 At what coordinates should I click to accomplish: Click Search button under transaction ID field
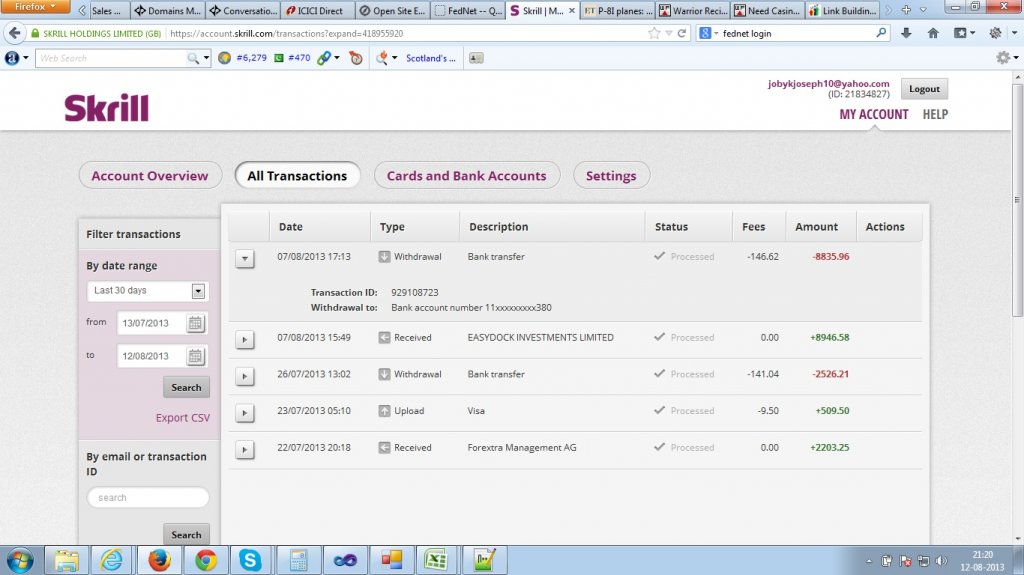pyautogui.click(x=186, y=534)
